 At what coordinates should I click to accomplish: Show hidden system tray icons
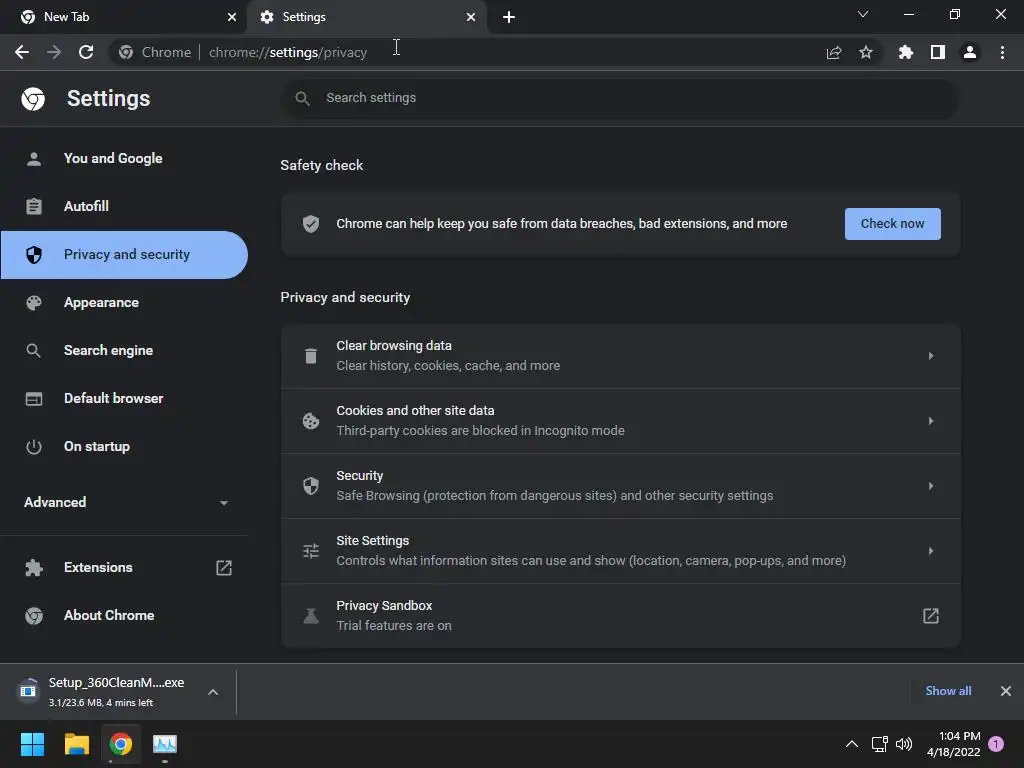(852, 744)
